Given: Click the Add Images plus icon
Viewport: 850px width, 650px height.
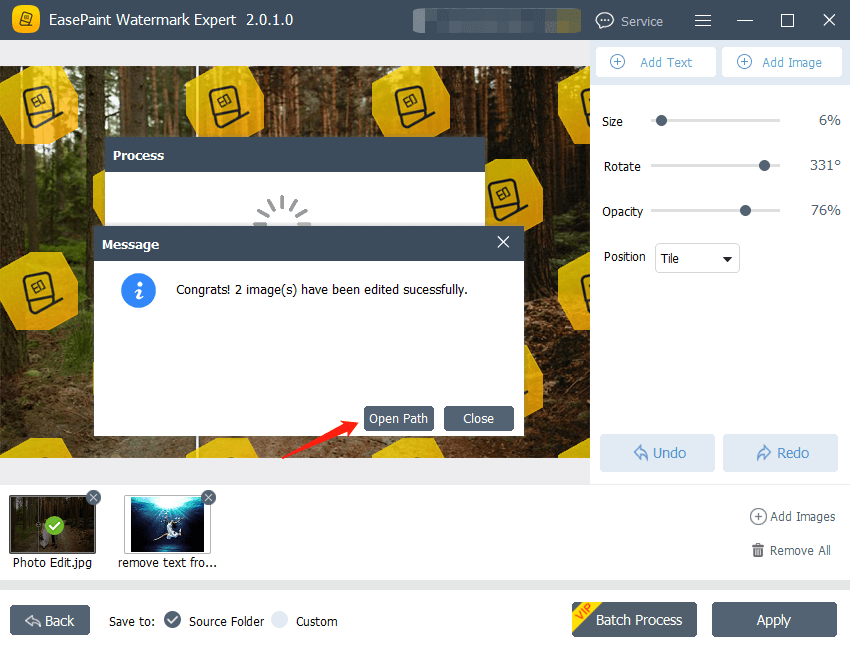Looking at the screenshot, I should click(758, 516).
